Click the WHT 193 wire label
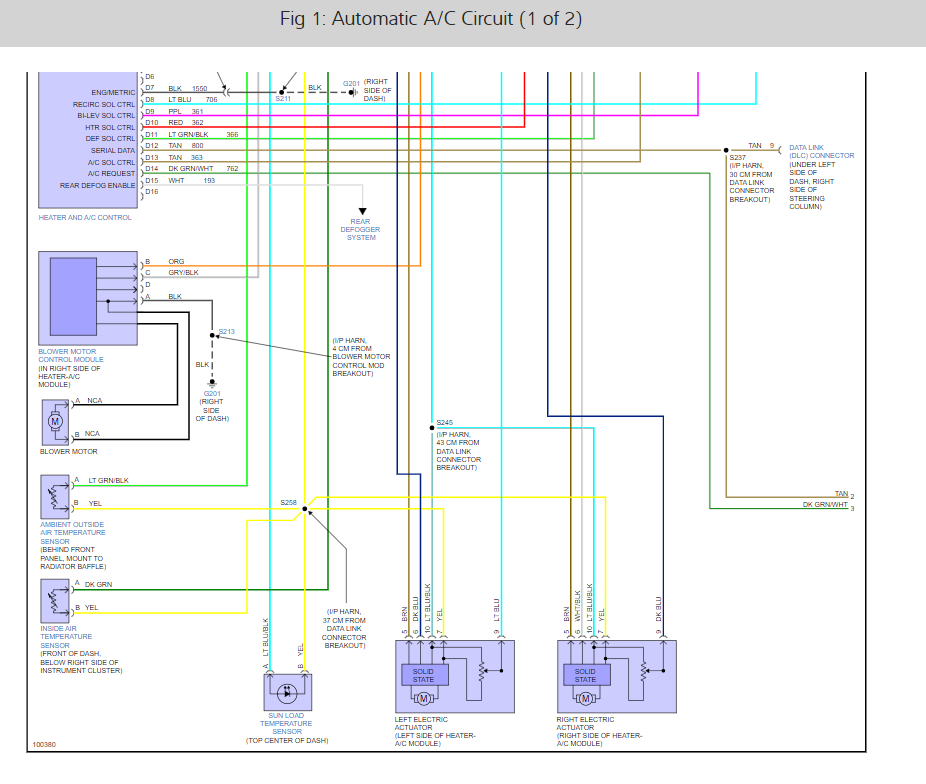Screen dimensions: 926x784 click(x=191, y=181)
